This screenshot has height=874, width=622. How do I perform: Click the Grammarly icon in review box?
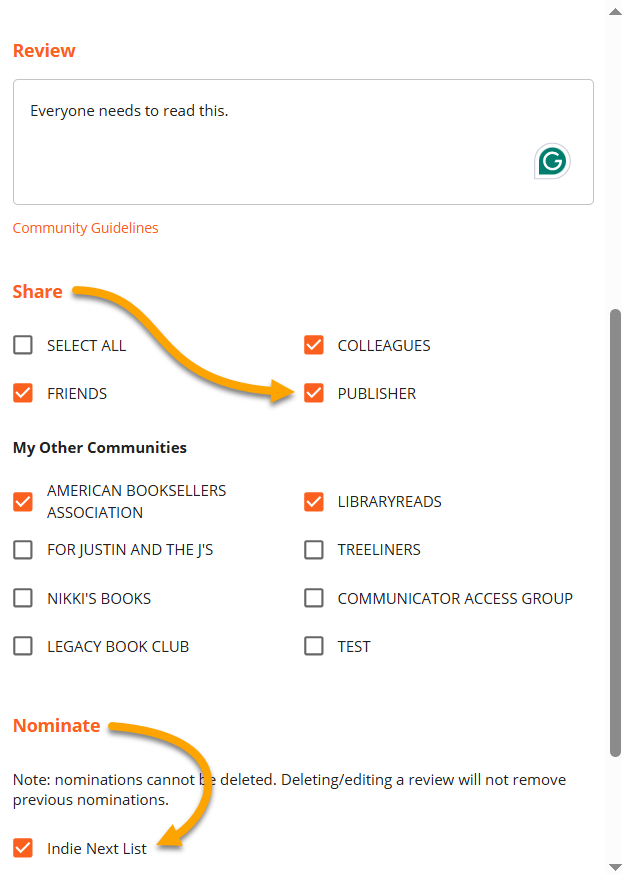coord(551,161)
